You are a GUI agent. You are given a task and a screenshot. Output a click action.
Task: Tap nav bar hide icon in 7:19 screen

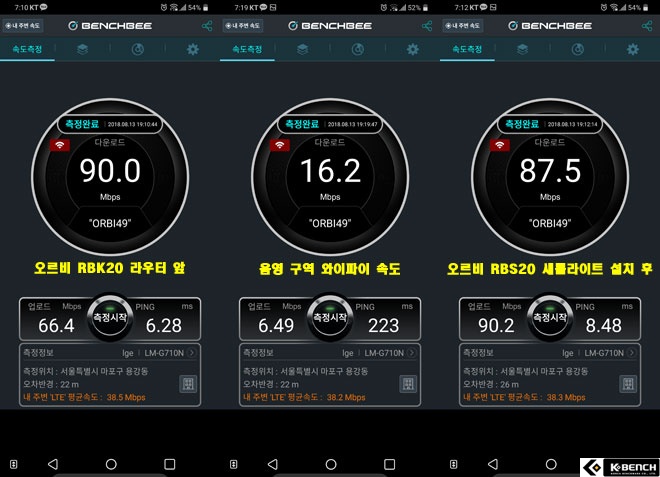pyautogui.click(x=234, y=464)
